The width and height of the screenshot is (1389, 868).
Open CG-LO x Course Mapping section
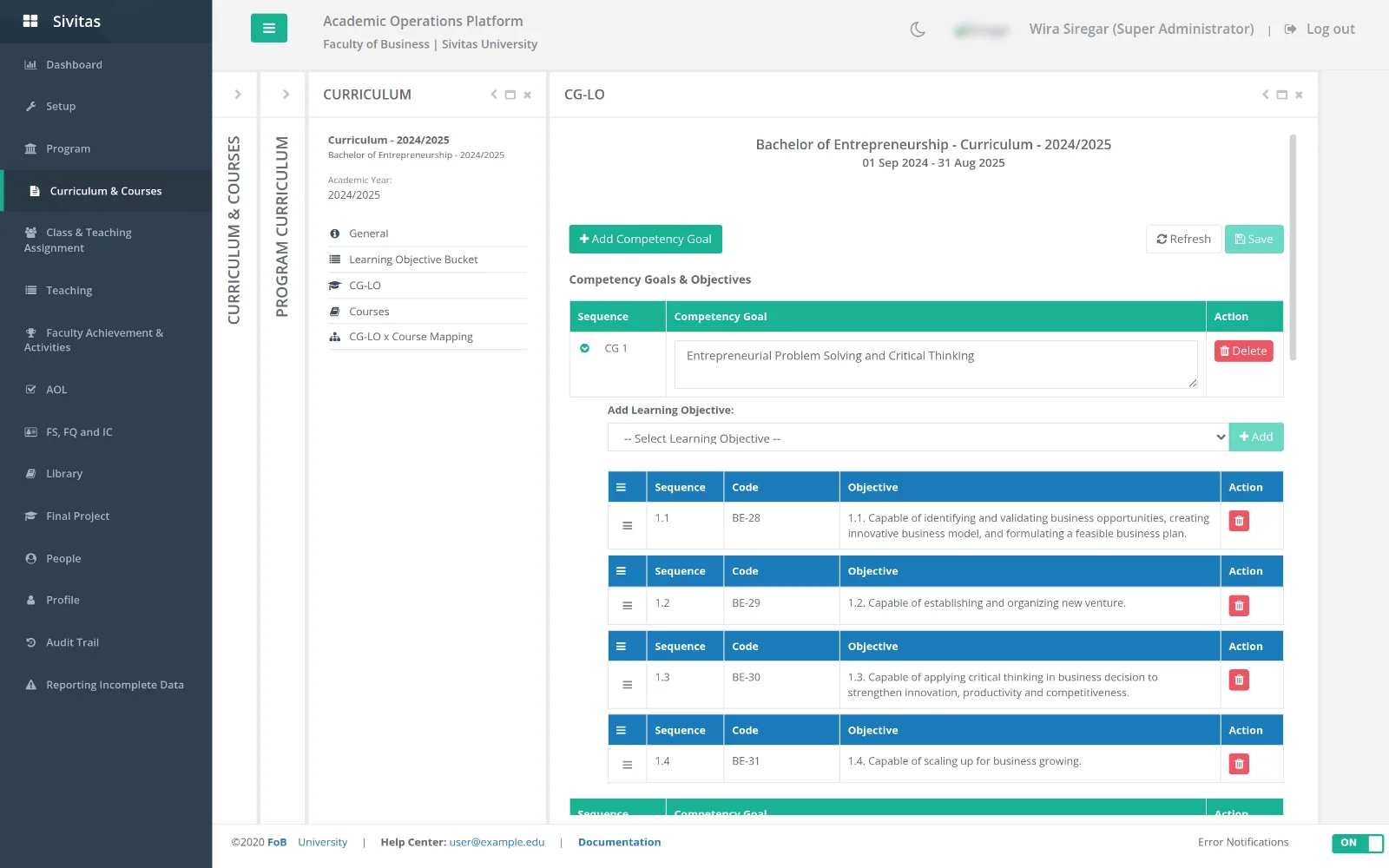(x=427, y=337)
